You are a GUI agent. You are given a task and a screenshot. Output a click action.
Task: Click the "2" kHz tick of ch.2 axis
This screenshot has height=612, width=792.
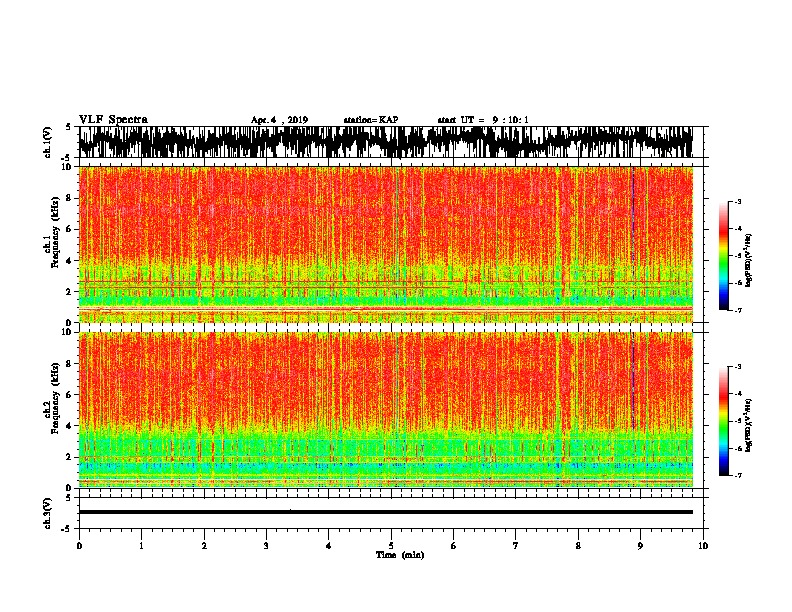click(69, 457)
